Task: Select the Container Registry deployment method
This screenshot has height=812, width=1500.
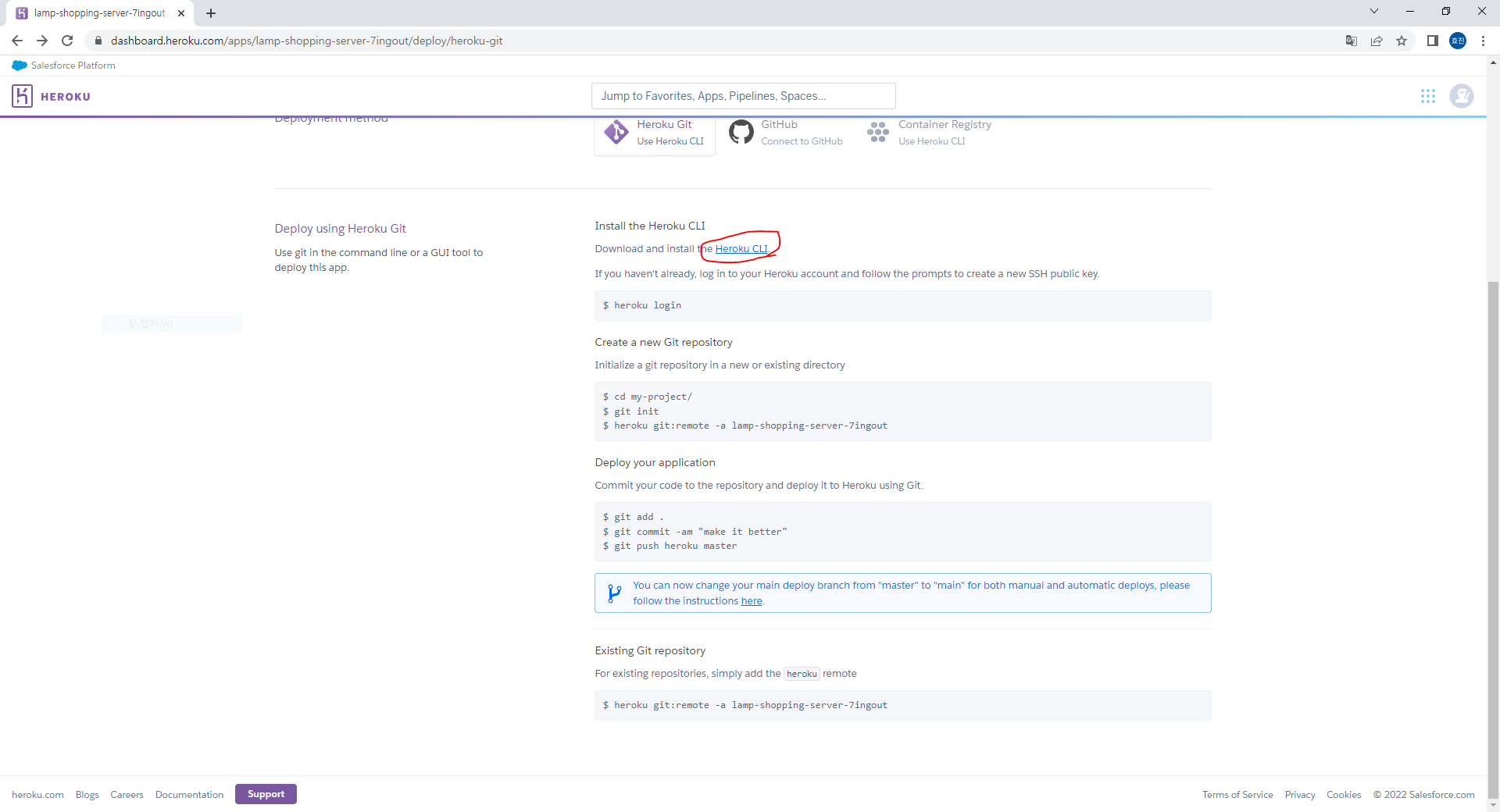Action: click(x=929, y=132)
